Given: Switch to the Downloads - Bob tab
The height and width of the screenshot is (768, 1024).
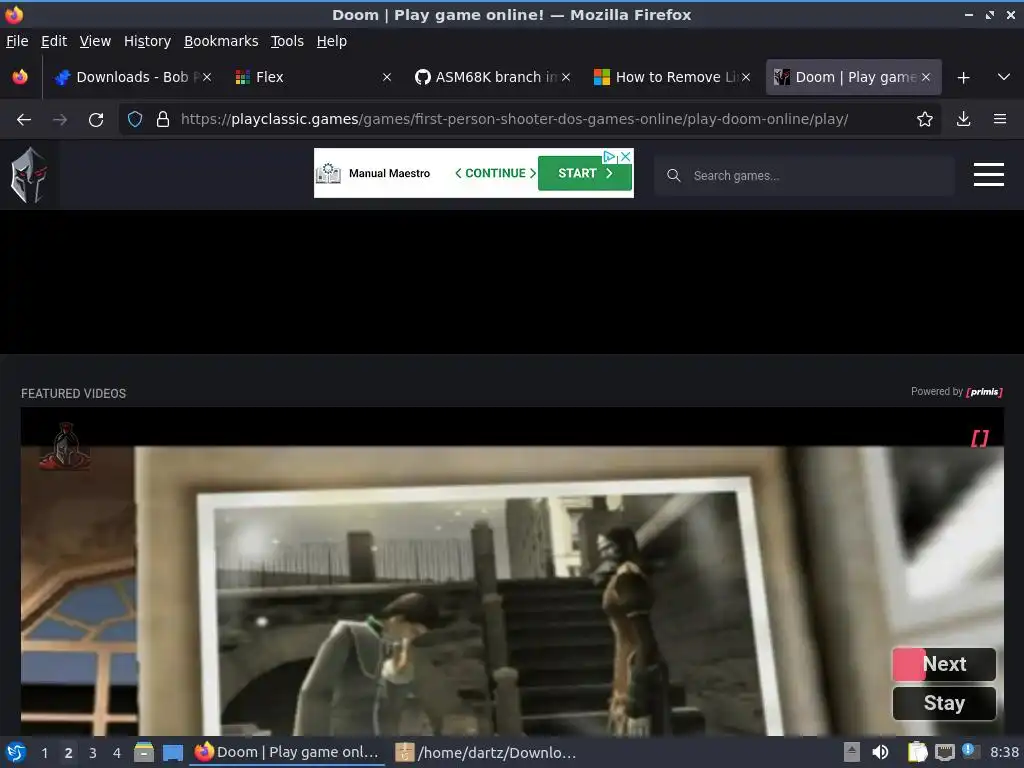Looking at the screenshot, I should [x=132, y=77].
